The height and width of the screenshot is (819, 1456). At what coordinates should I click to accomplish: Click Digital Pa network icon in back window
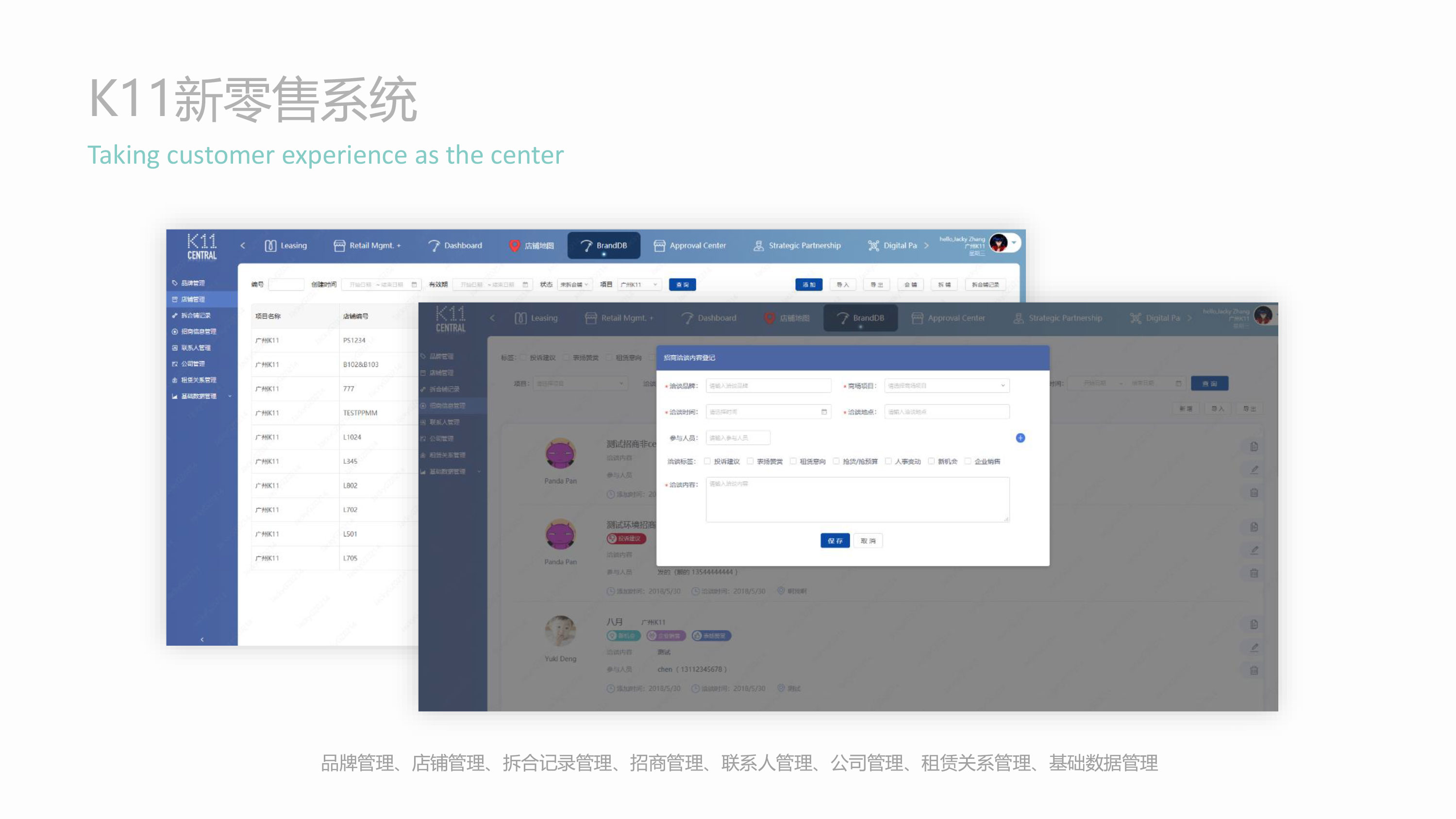[873, 245]
